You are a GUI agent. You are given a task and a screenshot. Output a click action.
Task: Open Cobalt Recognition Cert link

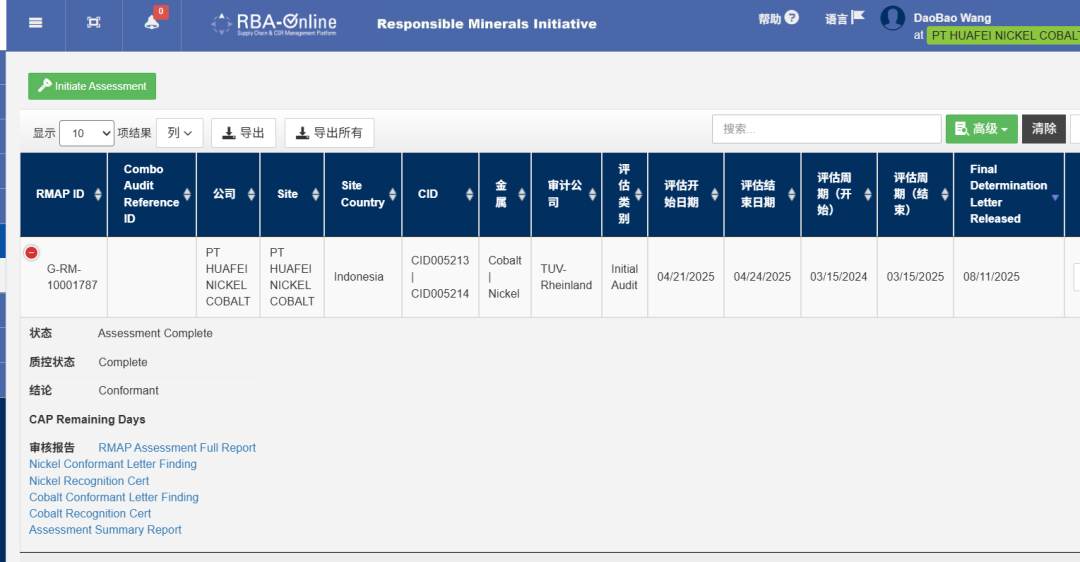click(x=90, y=513)
